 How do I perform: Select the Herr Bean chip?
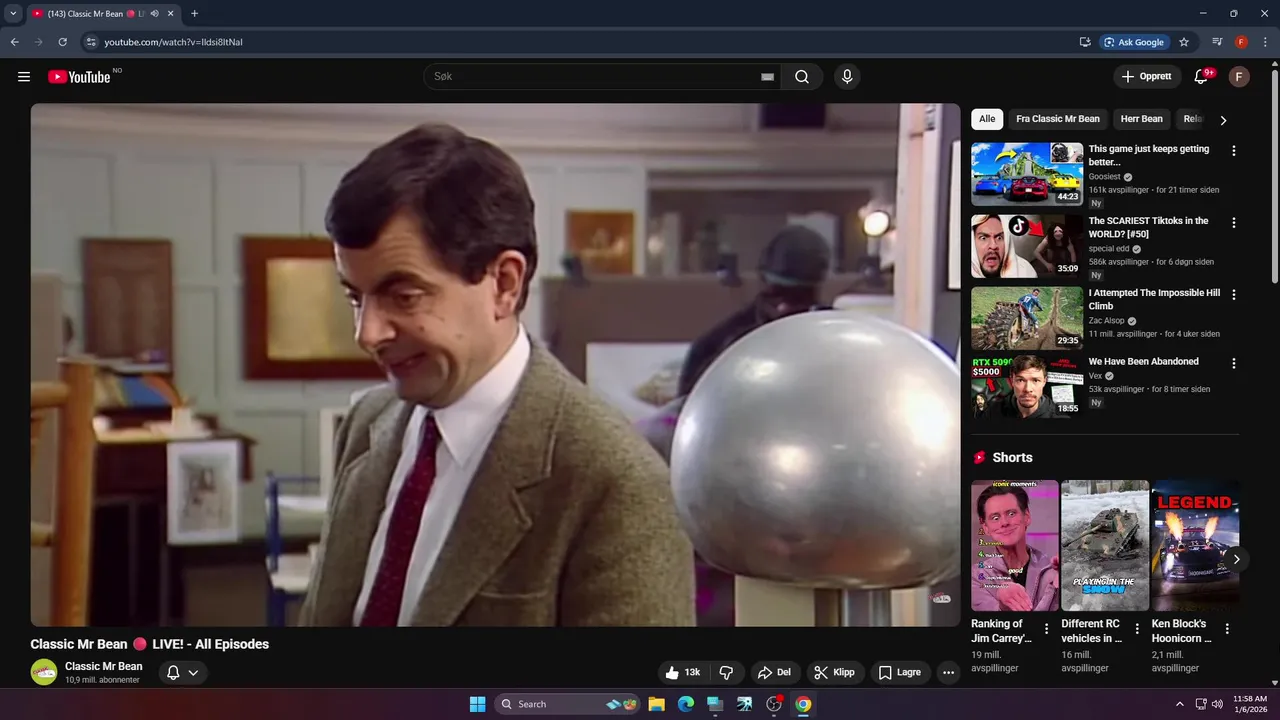(x=1142, y=119)
